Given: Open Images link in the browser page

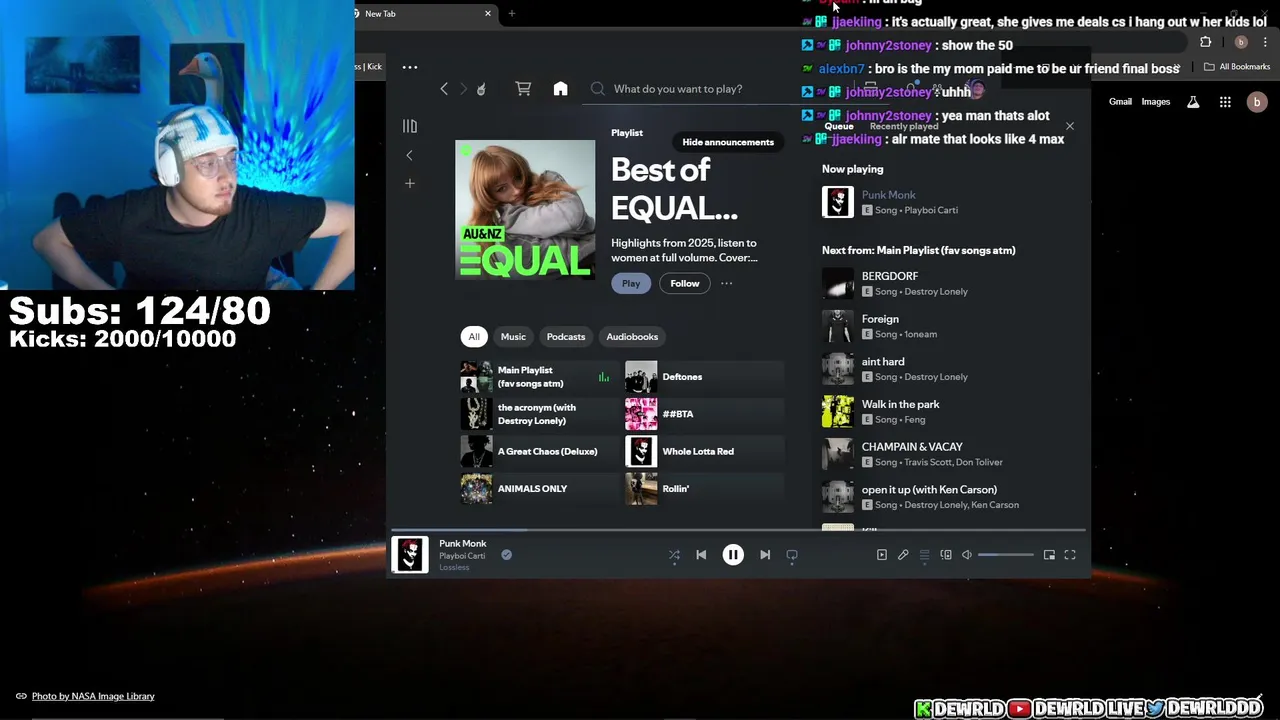Looking at the screenshot, I should click(x=1156, y=102).
